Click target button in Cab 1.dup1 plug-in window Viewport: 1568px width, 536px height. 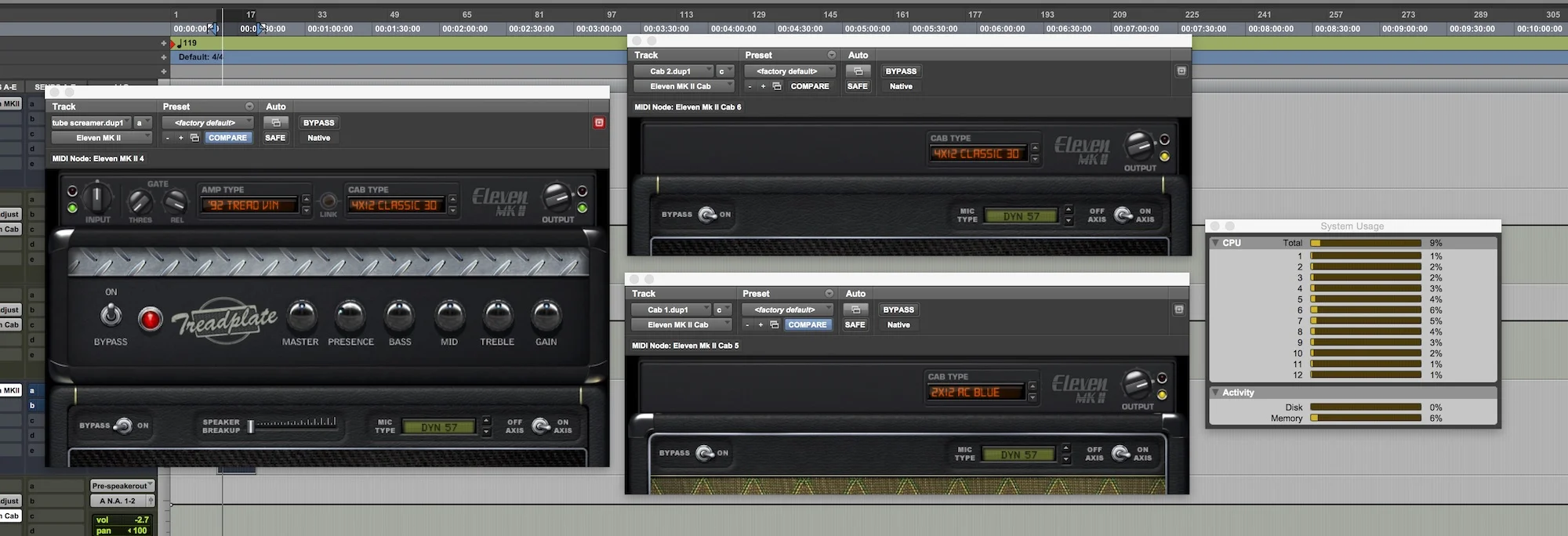[x=1179, y=310]
